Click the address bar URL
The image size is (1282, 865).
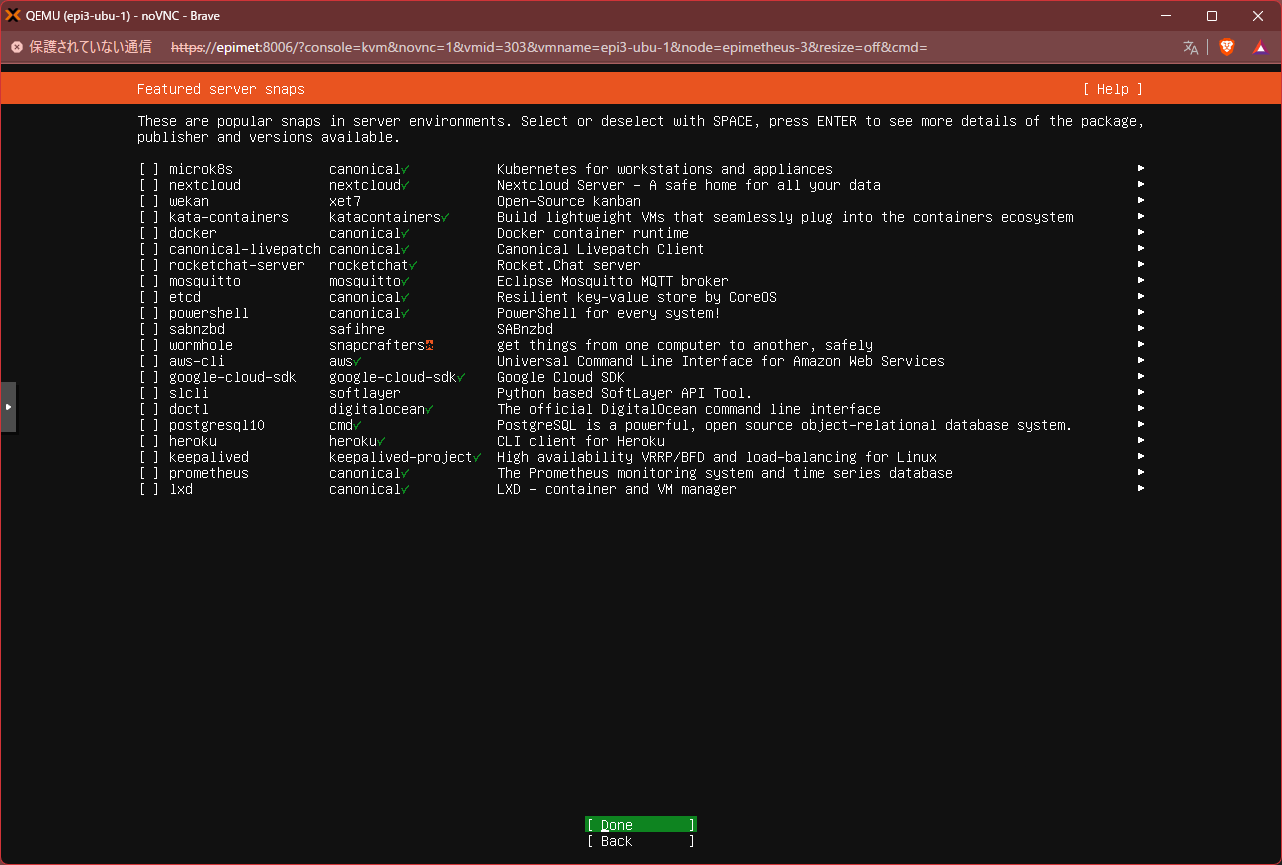tap(549, 47)
